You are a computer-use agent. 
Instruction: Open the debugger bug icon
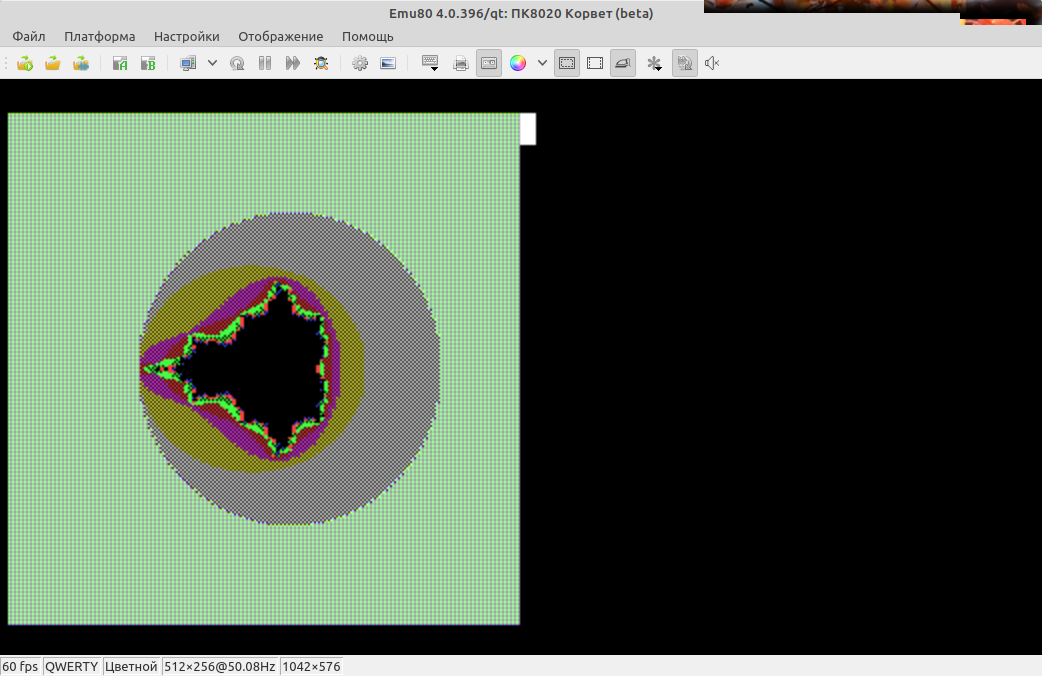point(321,63)
